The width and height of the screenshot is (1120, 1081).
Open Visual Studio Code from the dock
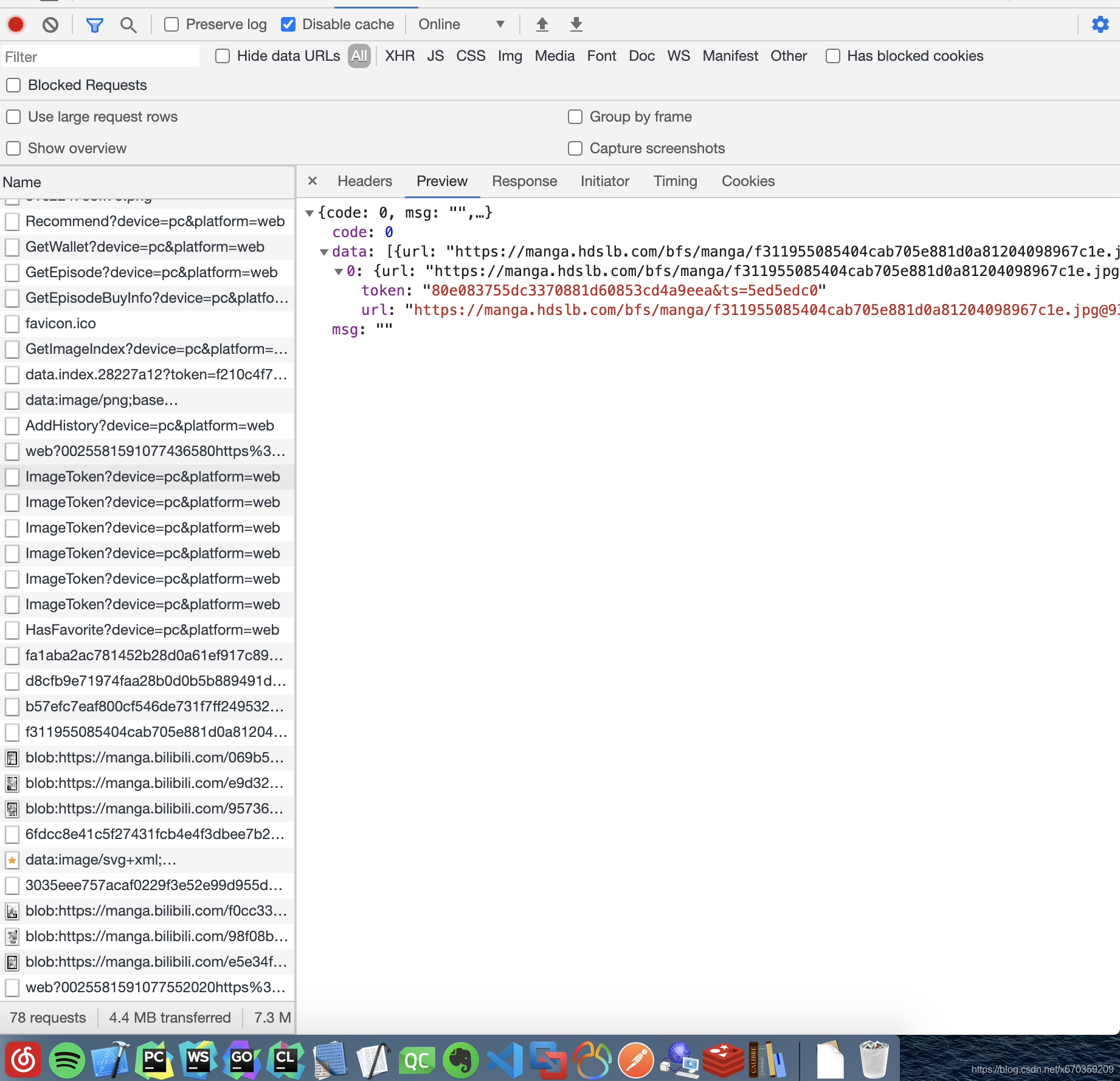point(505,1060)
